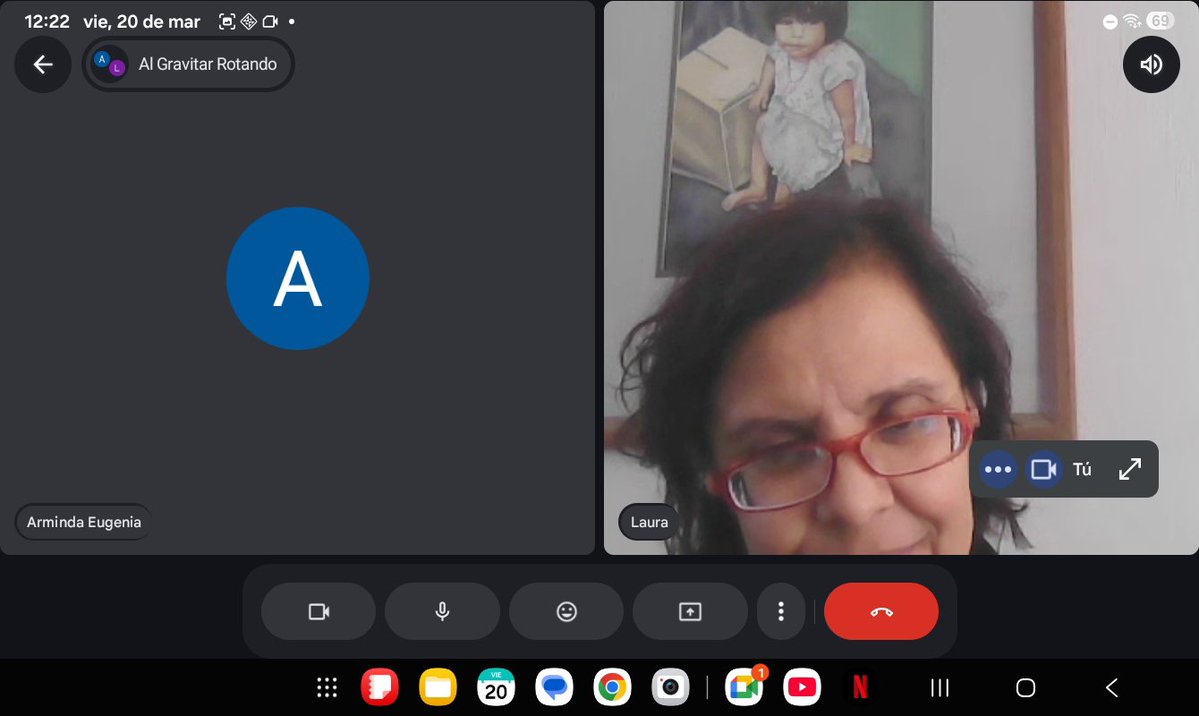Mute the microphone
Image resolution: width=1199 pixels, height=716 pixels.
click(x=442, y=611)
